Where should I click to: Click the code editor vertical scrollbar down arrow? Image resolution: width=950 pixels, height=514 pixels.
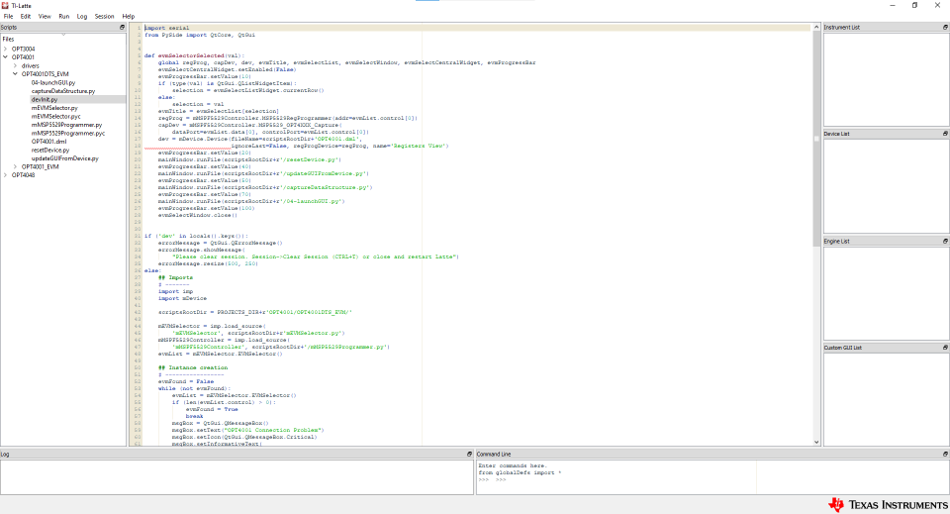pos(816,441)
